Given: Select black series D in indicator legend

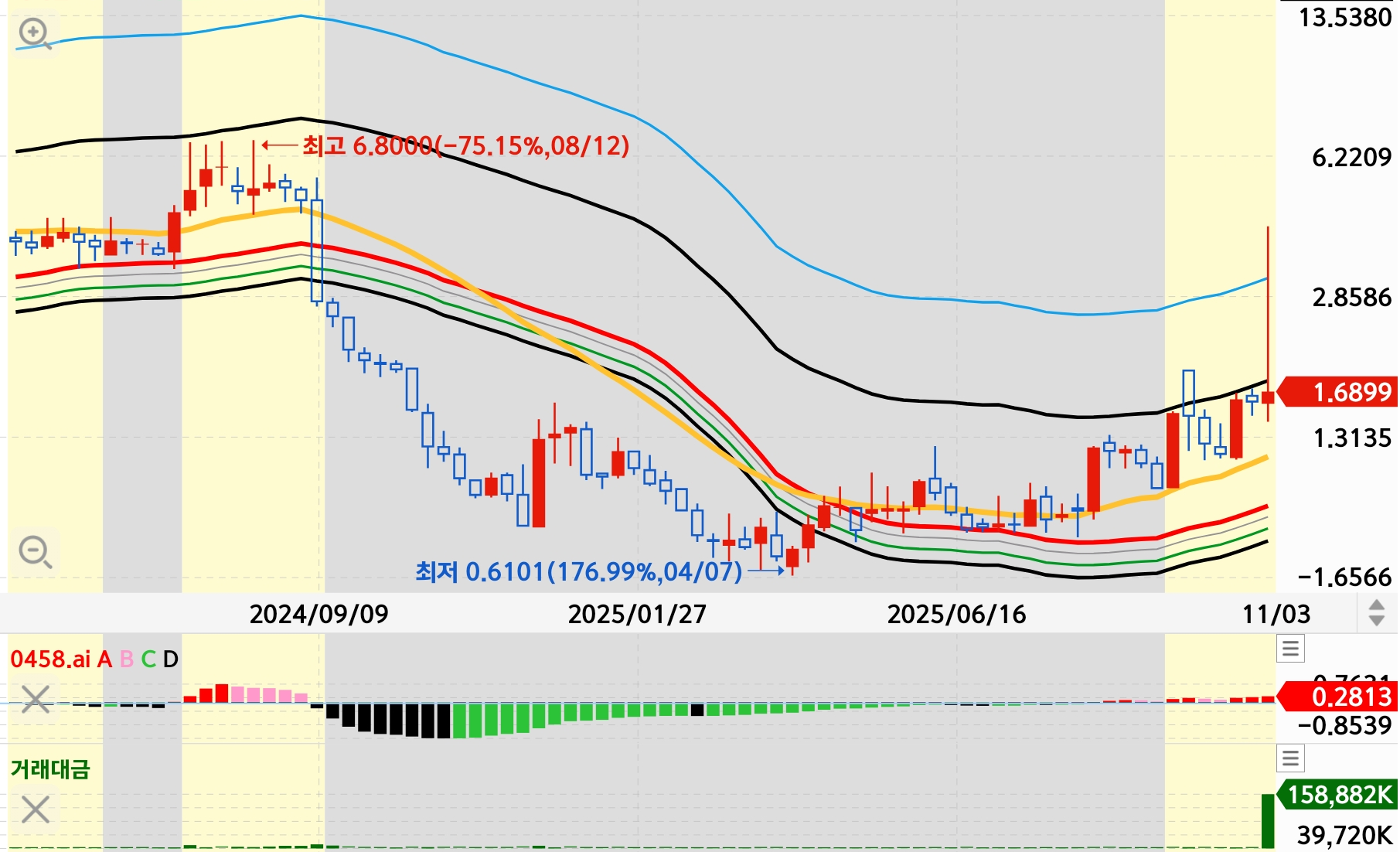Looking at the screenshot, I should [171, 659].
